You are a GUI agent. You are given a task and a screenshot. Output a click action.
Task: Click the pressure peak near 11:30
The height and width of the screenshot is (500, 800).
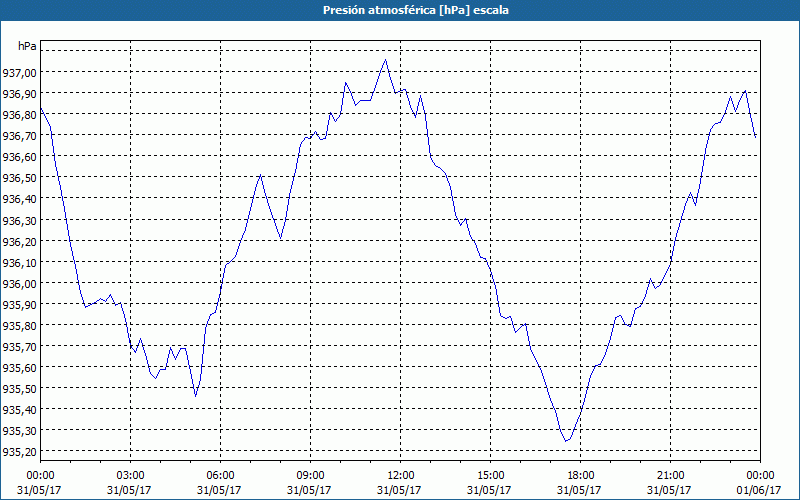pos(385,60)
